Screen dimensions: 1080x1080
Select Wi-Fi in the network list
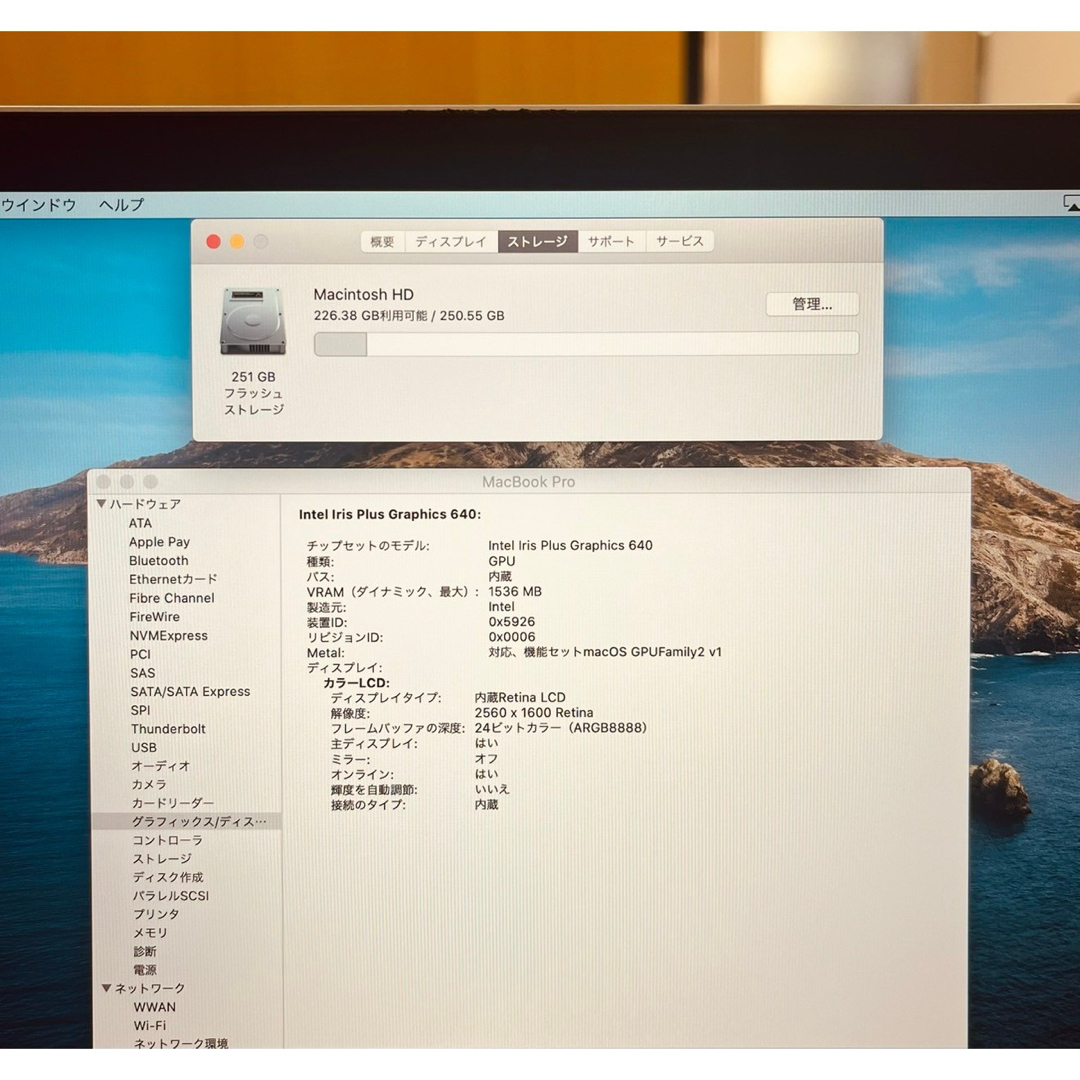[150, 1026]
